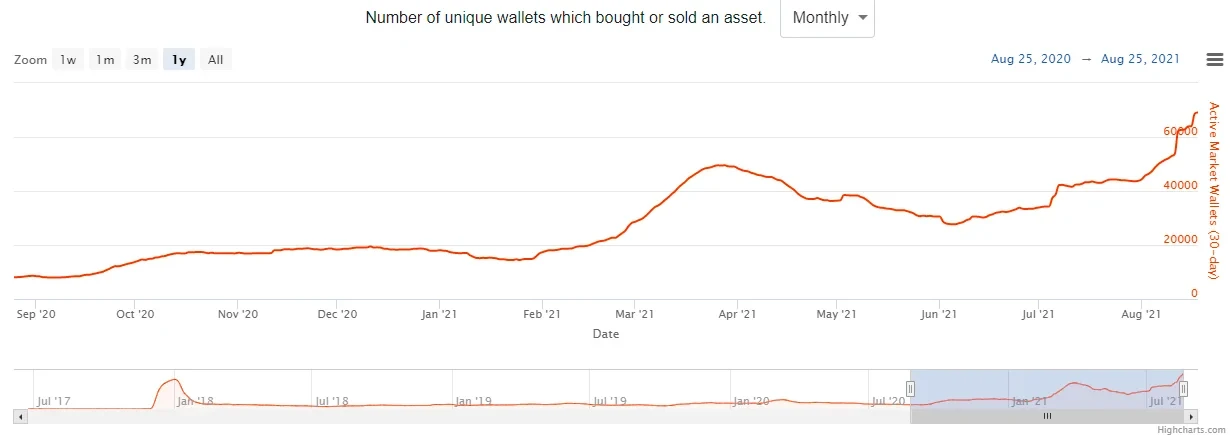Click the navigator peak near Jan '18
This screenshot has height=435, width=1230.
coord(174,380)
